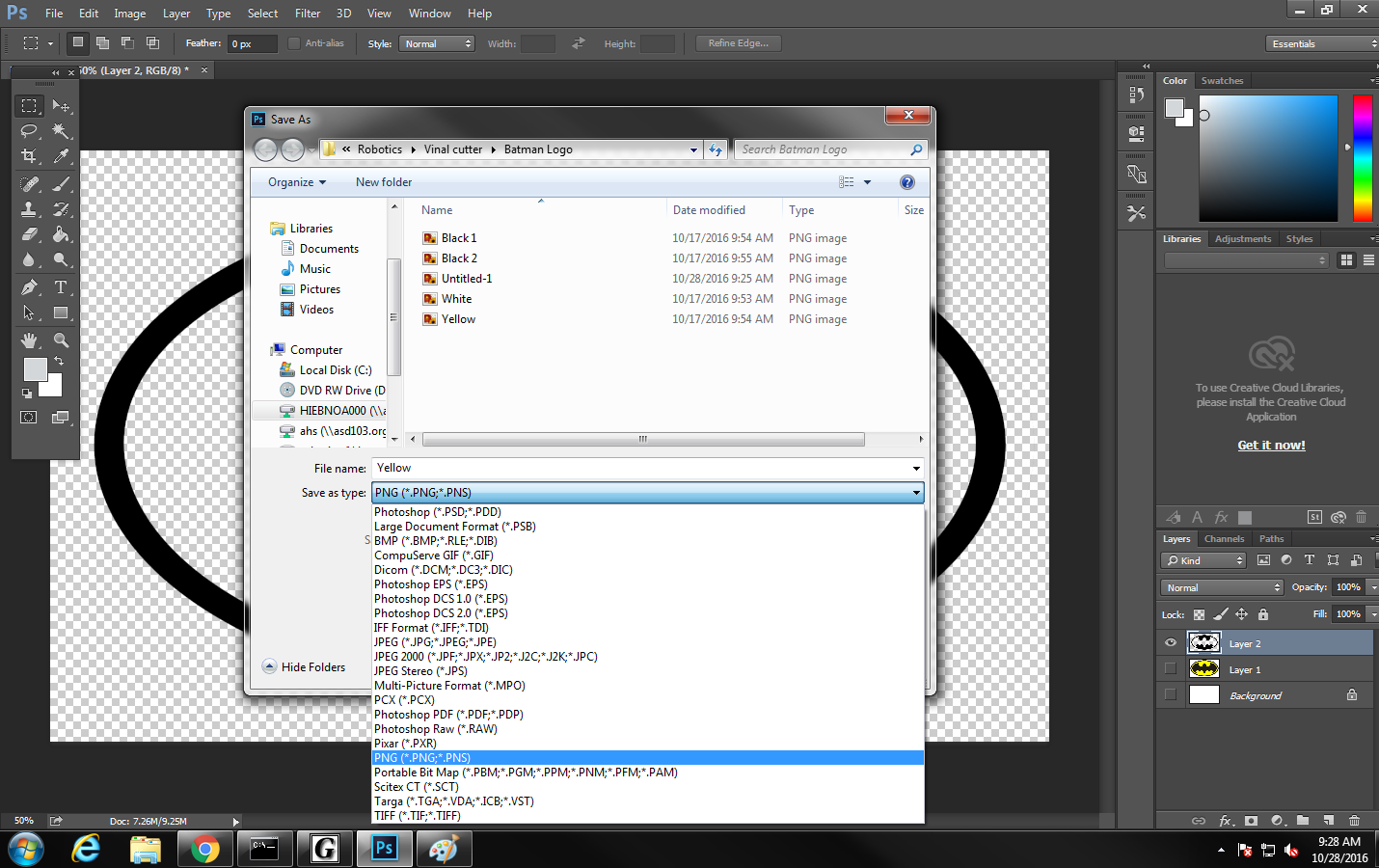The image size is (1379, 868).
Task: Select the Magic Wand tool
Action: click(x=61, y=130)
